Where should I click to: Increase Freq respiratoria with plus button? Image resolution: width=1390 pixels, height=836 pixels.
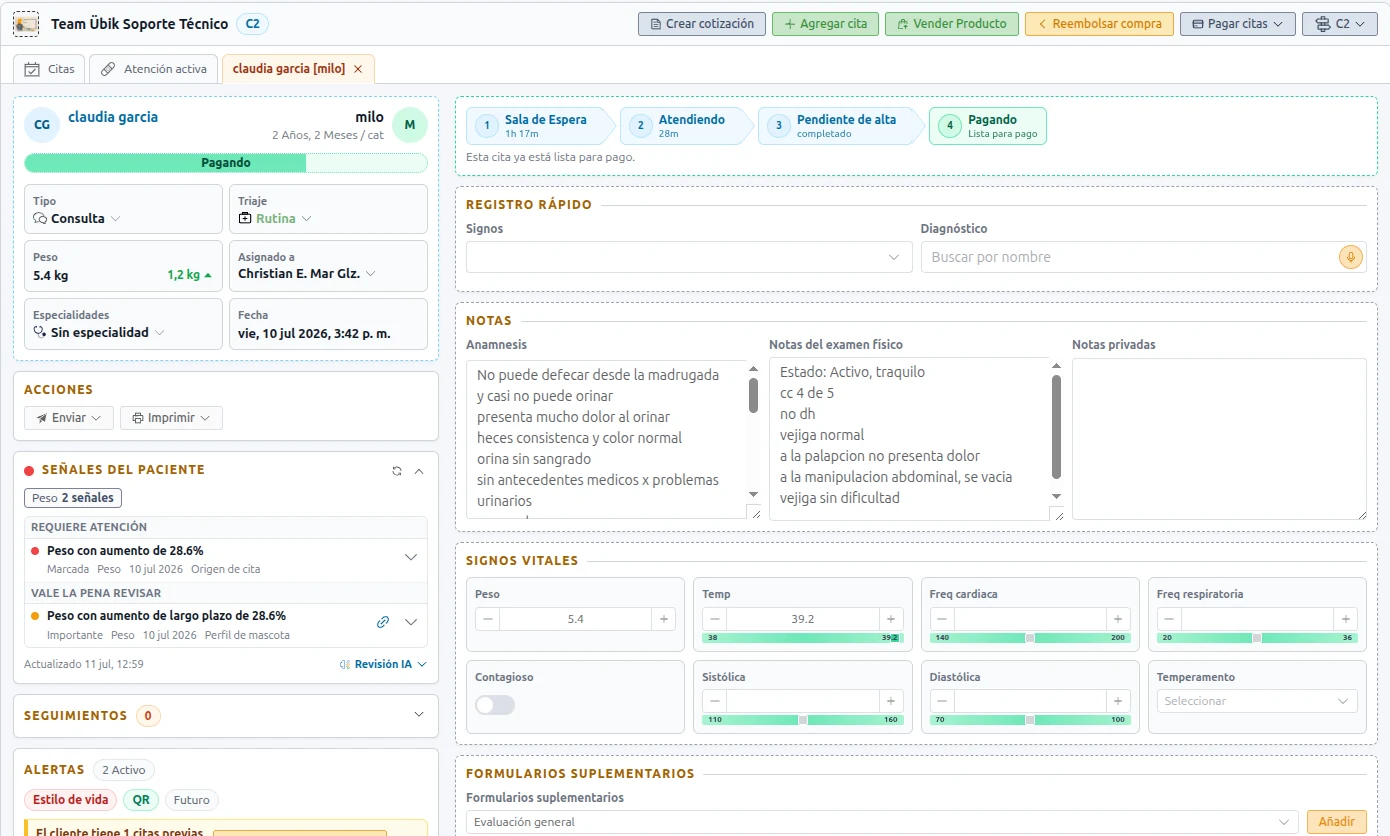(x=1346, y=619)
